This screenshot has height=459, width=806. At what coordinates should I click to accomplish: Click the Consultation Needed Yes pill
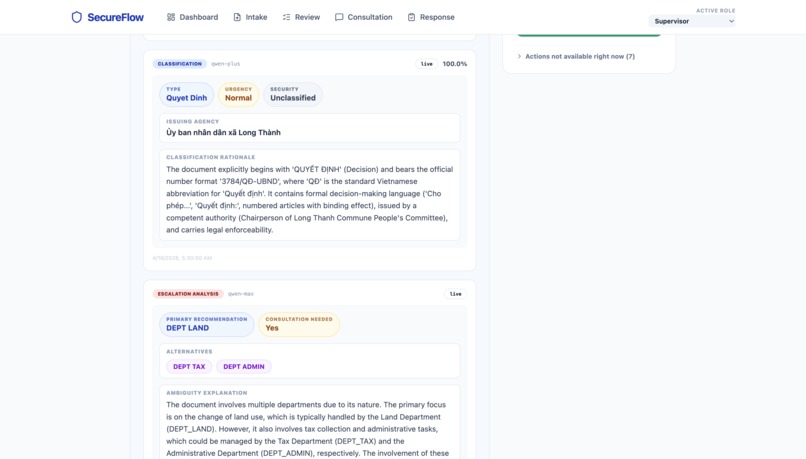299,324
